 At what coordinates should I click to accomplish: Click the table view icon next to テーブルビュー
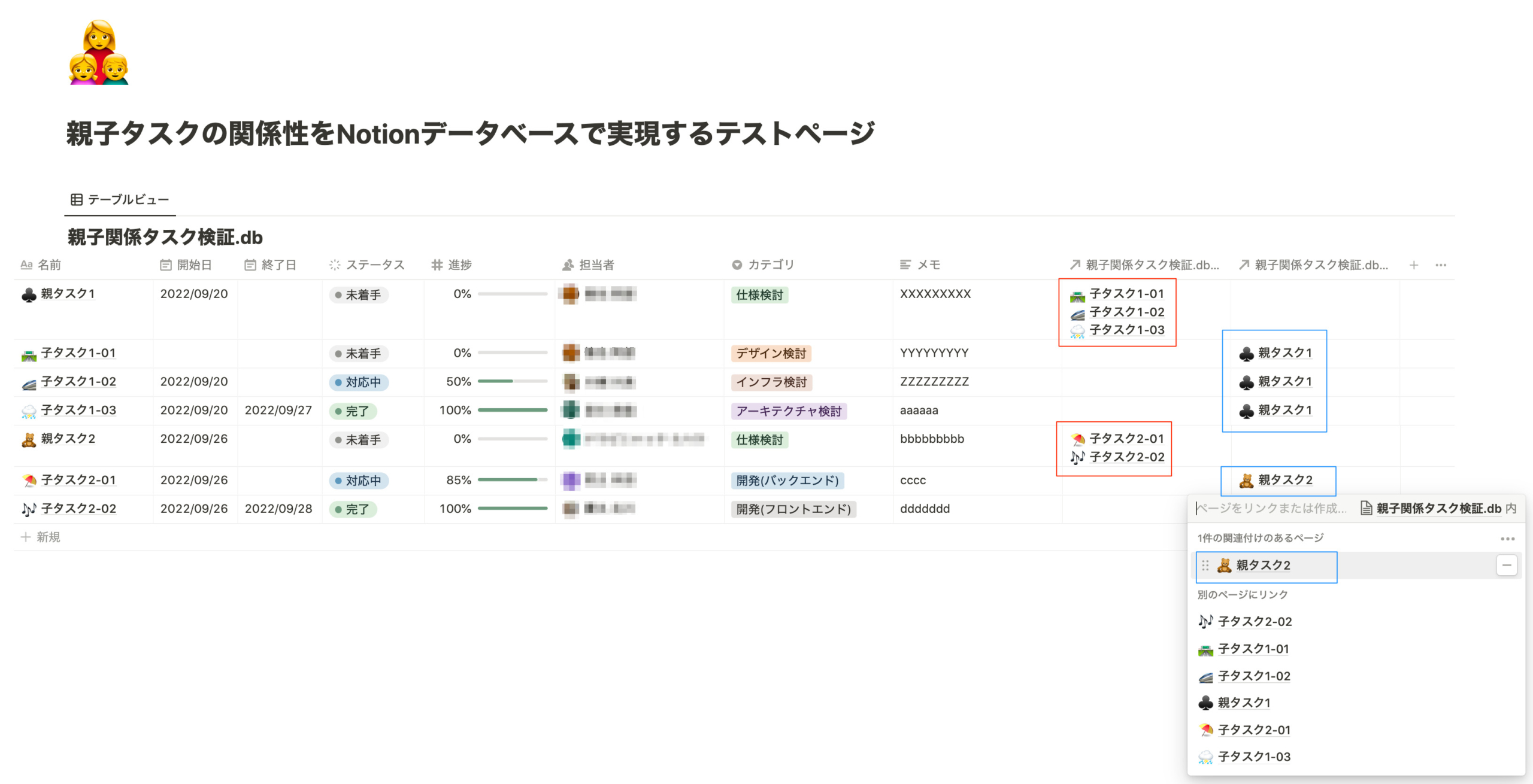76,199
